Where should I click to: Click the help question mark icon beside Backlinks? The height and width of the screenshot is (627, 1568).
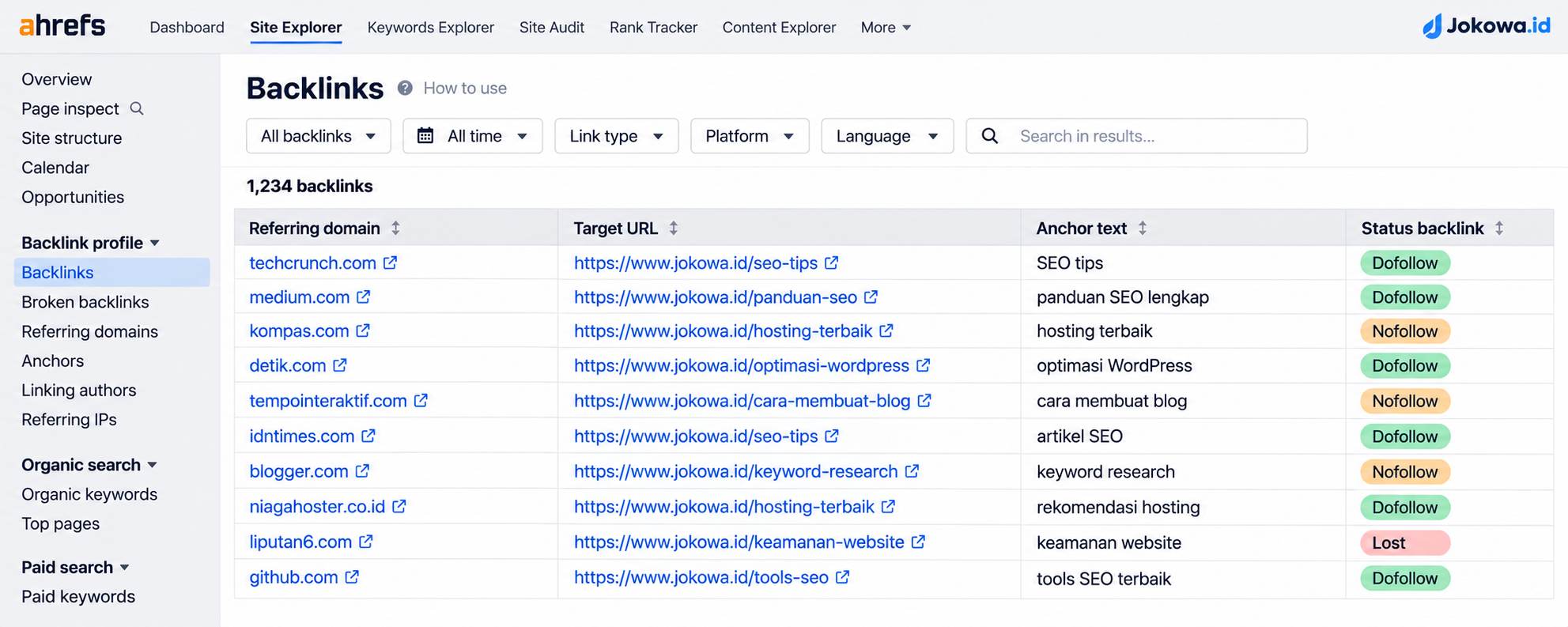point(405,88)
